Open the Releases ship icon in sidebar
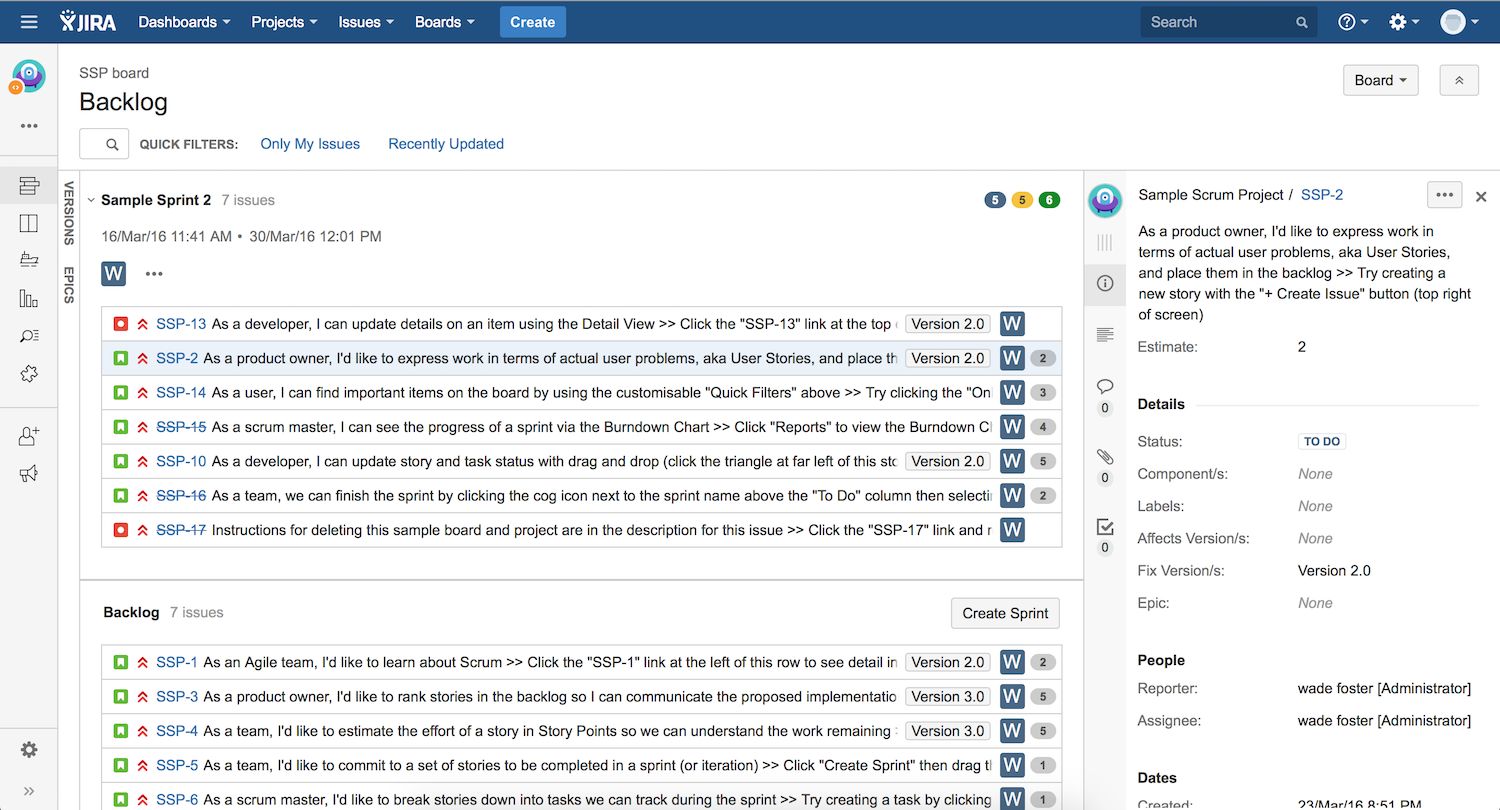 (x=29, y=260)
